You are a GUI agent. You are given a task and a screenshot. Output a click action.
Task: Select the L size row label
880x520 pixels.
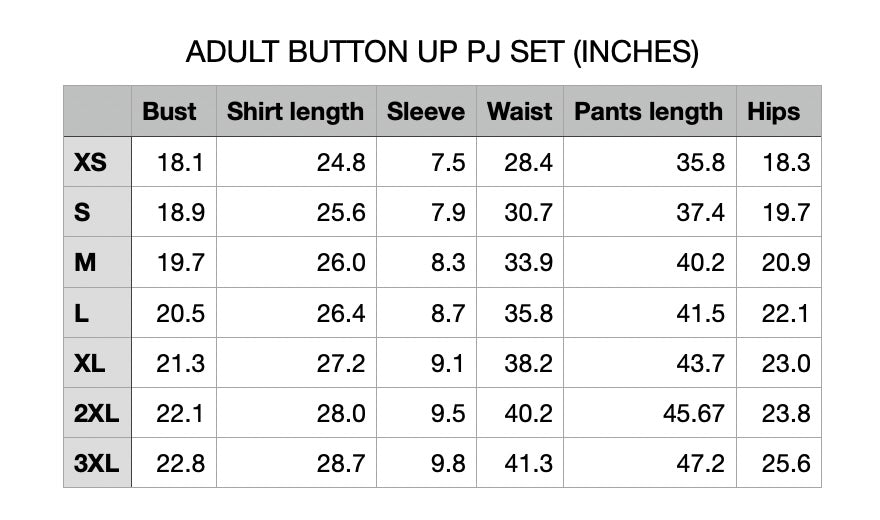coord(81,313)
